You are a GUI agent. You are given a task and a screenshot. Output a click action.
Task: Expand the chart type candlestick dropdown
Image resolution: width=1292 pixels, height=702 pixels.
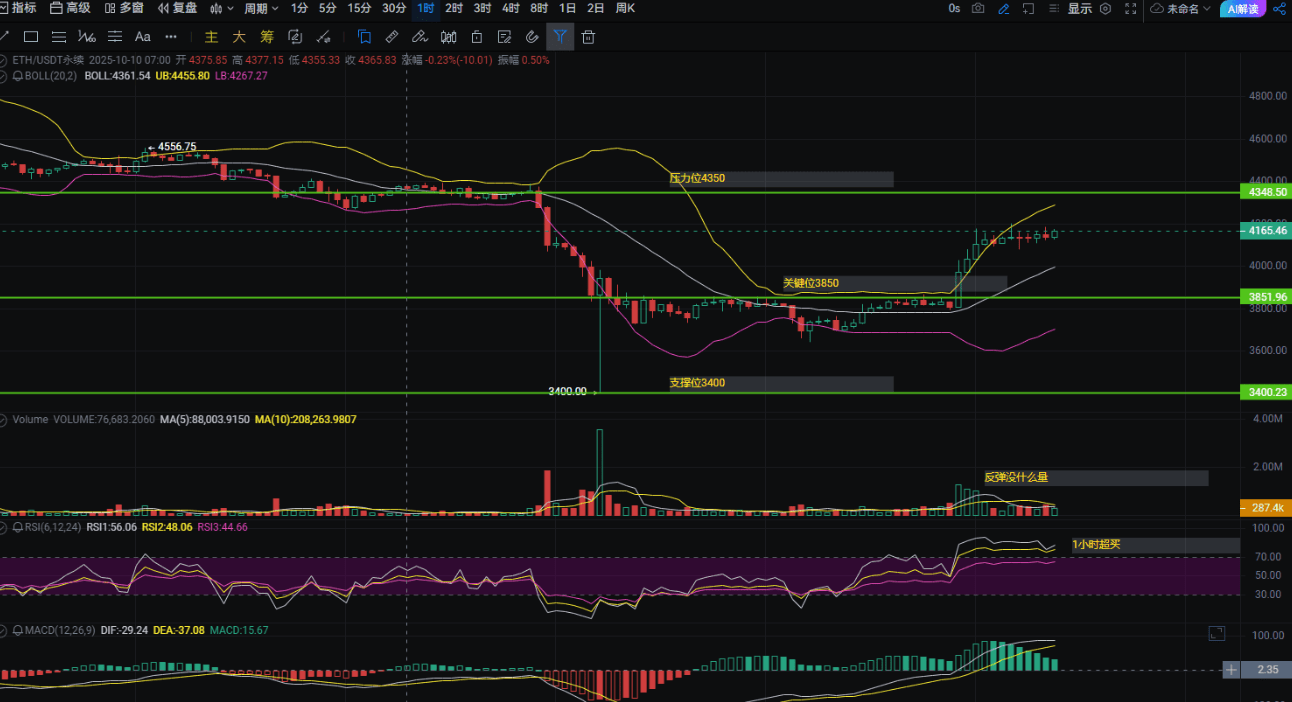(x=220, y=8)
